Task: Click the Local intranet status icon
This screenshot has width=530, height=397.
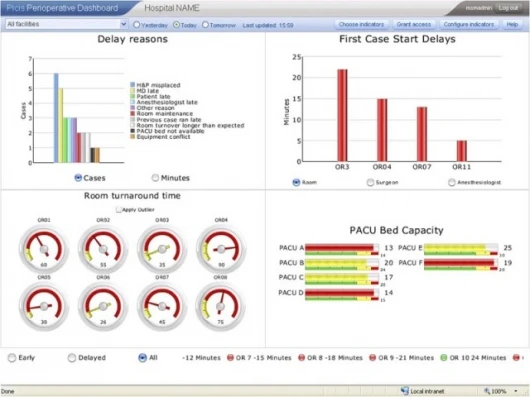Action: [x=404, y=391]
